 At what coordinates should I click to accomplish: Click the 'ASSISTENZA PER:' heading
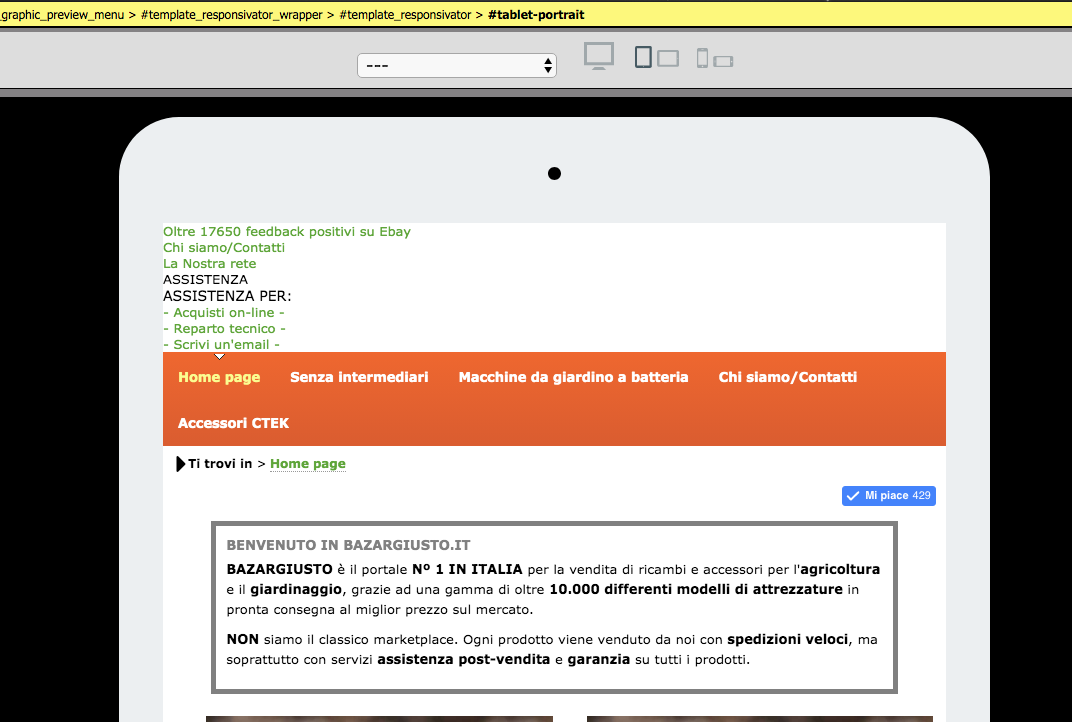pos(227,296)
